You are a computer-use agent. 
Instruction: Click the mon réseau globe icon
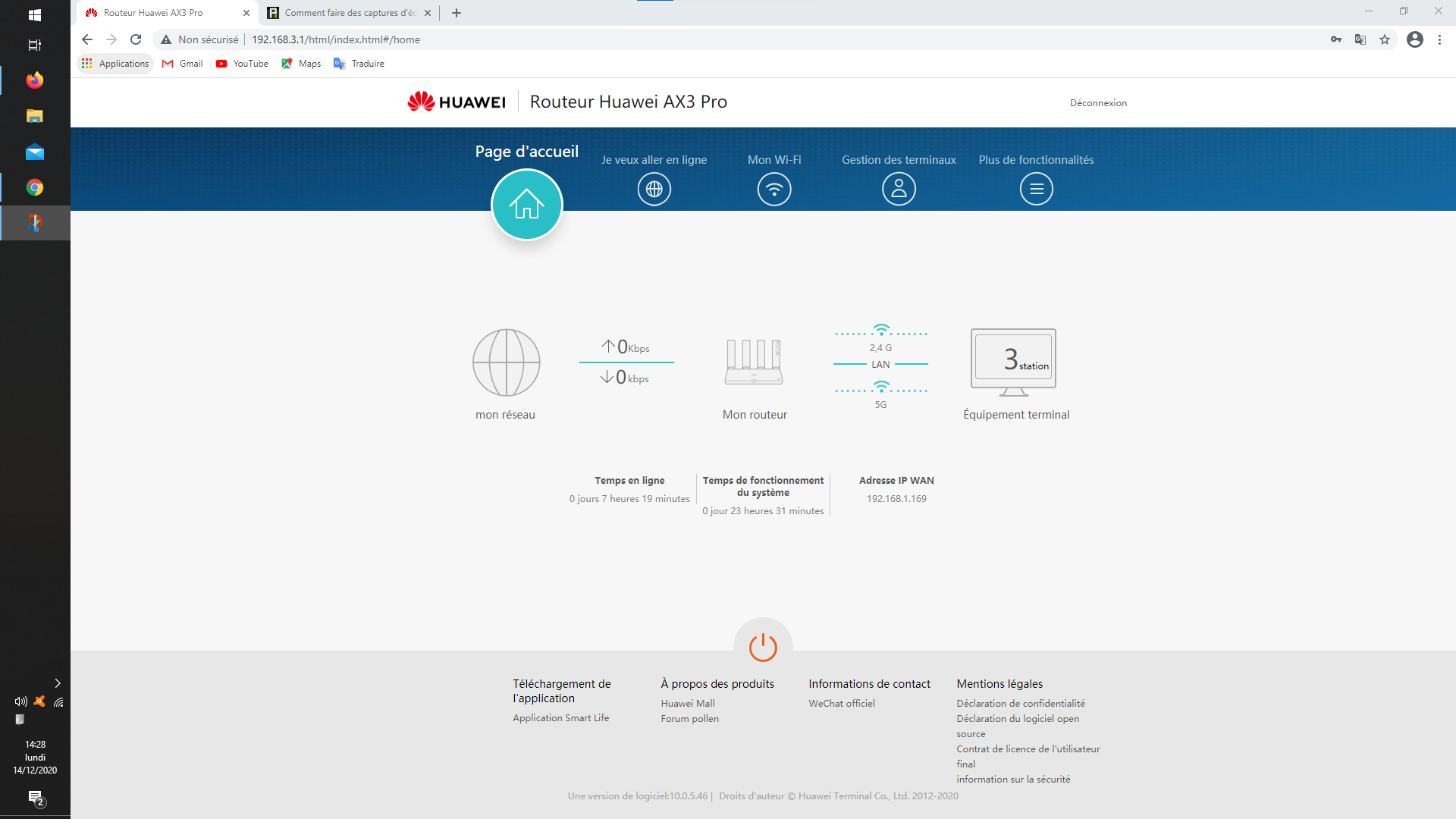[x=506, y=362]
